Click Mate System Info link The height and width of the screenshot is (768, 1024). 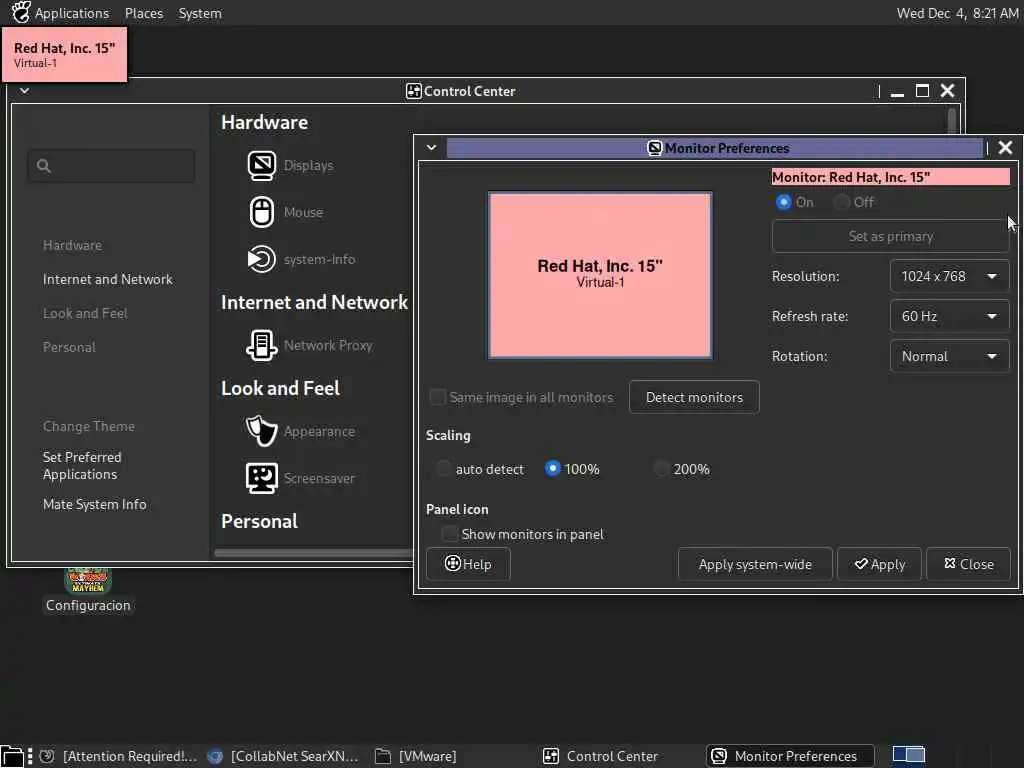tap(95, 504)
